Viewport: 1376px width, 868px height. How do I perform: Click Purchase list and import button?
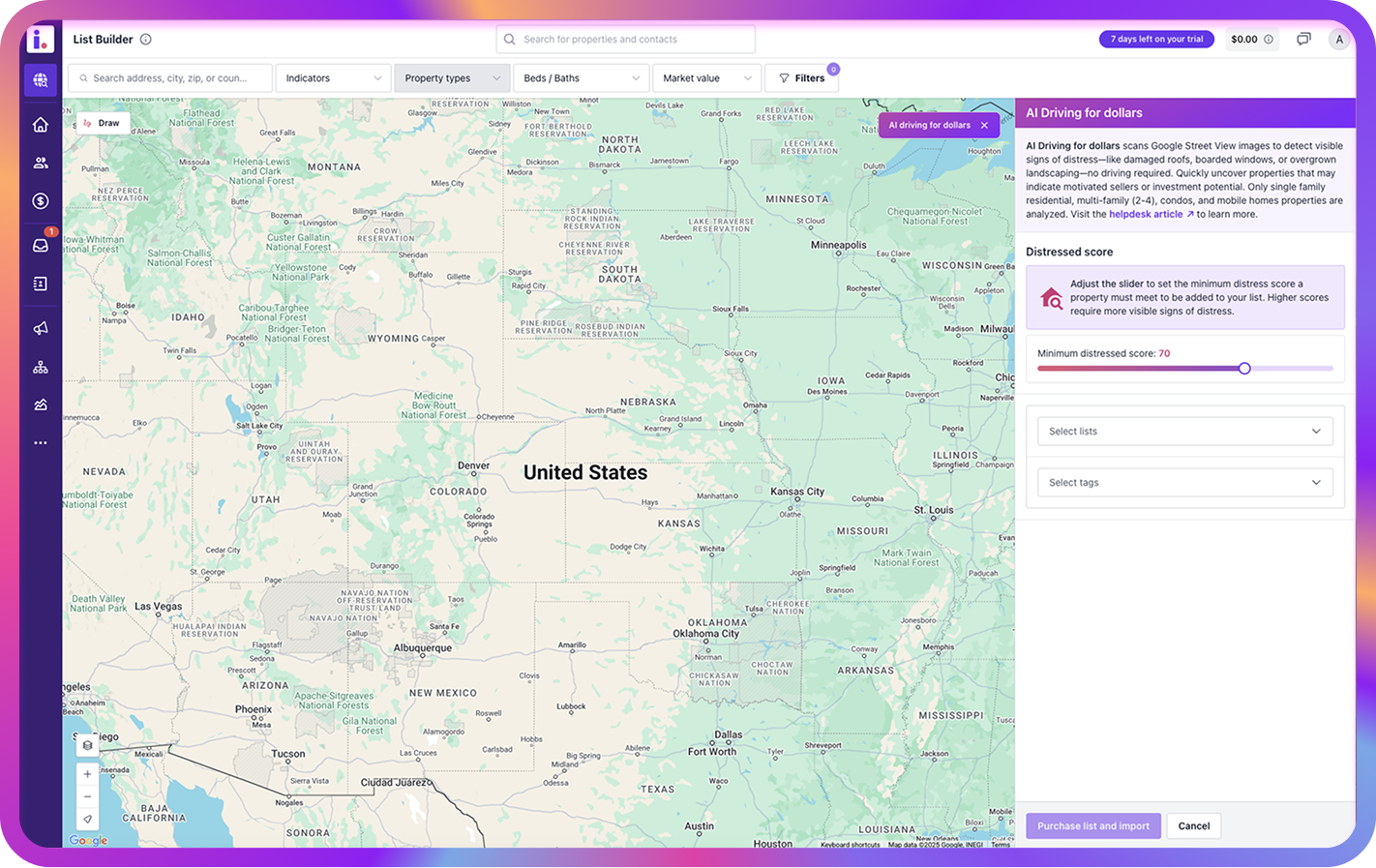coord(1093,826)
